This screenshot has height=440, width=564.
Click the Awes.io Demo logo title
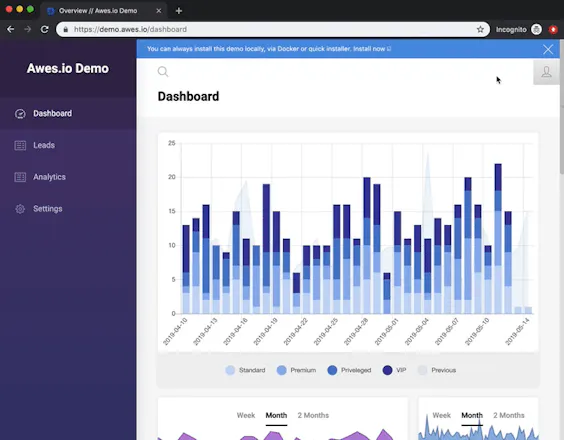coord(68,68)
